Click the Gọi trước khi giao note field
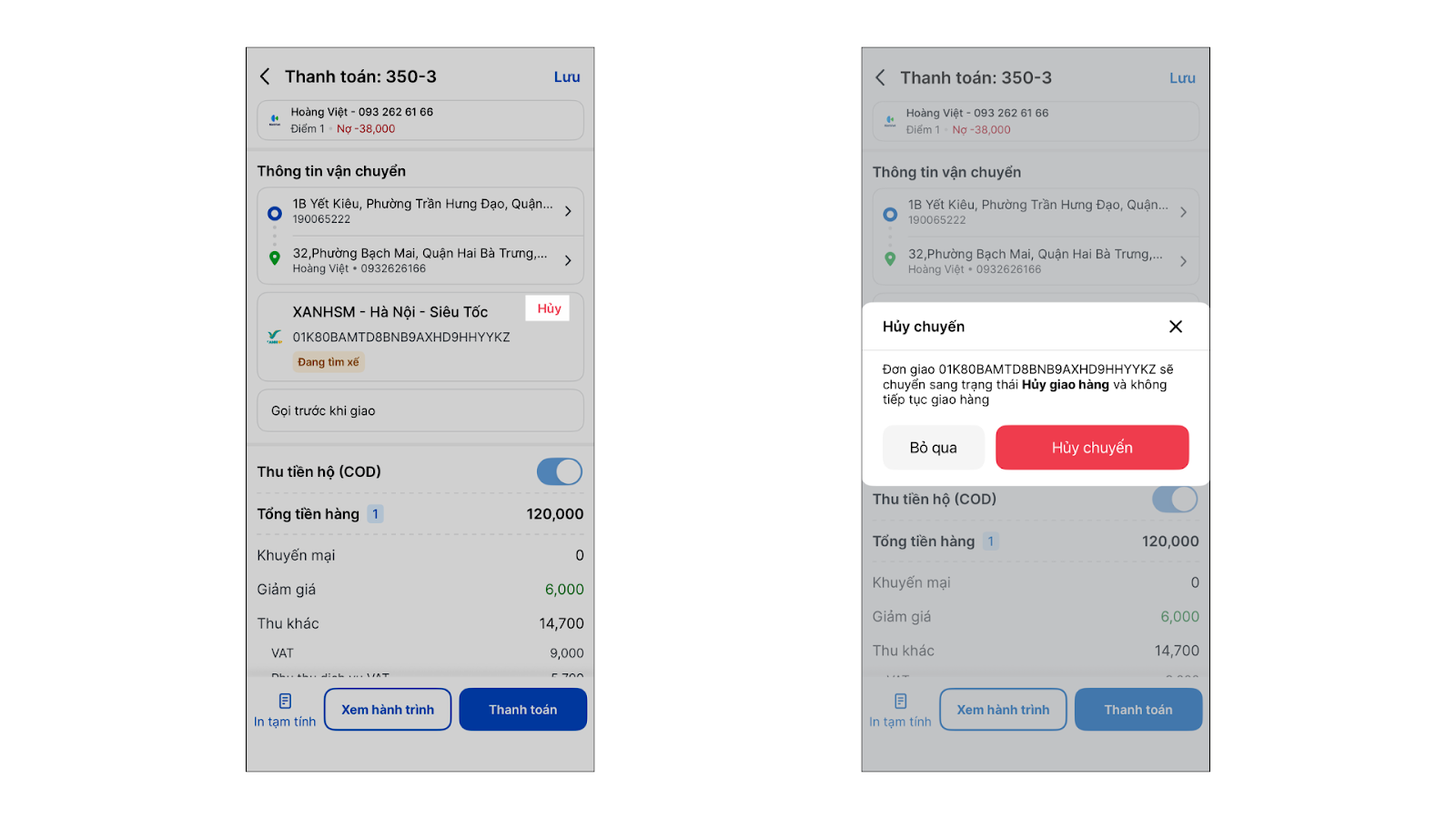 point(420,410)
